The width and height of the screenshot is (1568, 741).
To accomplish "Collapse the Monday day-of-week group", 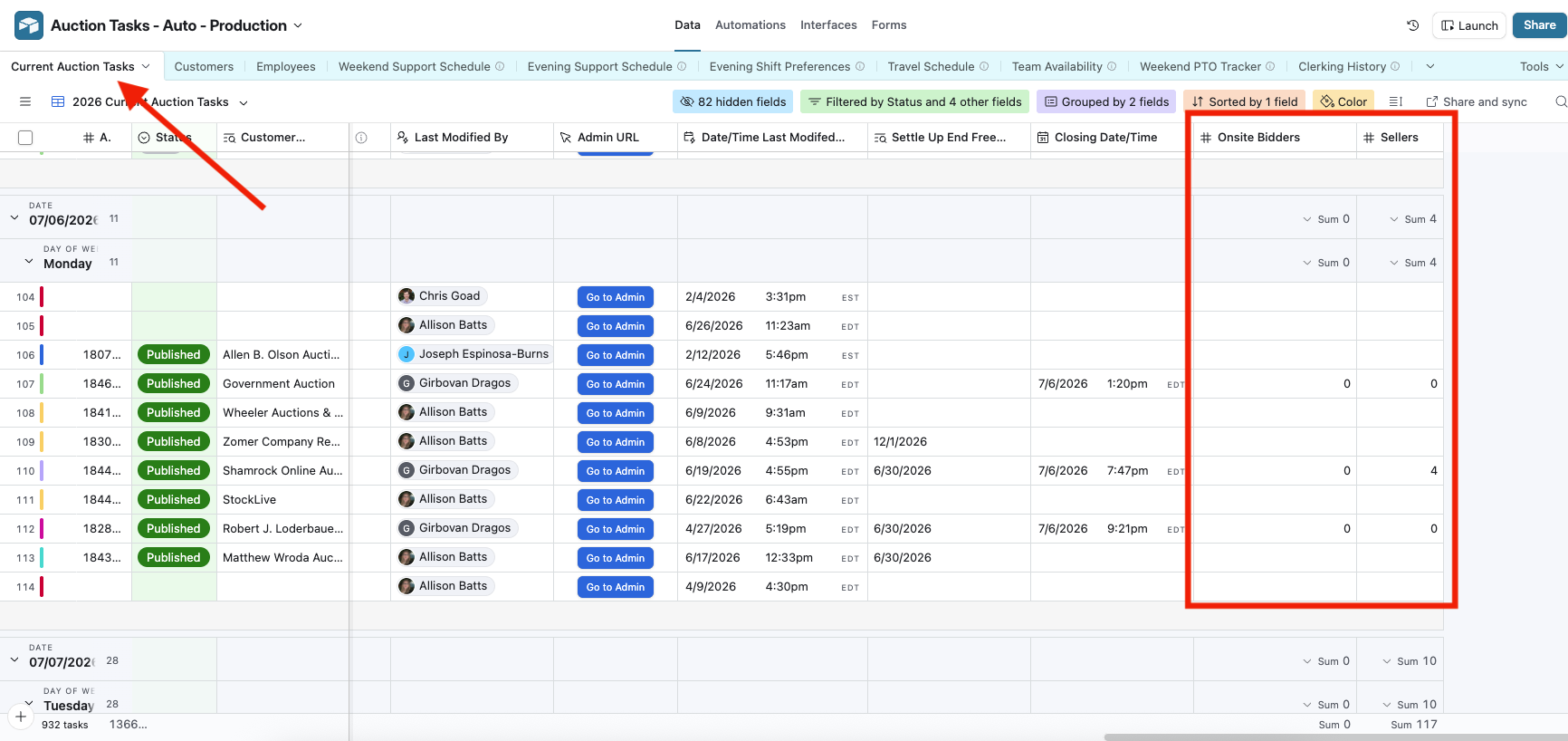I will click(x=29, y=262).
